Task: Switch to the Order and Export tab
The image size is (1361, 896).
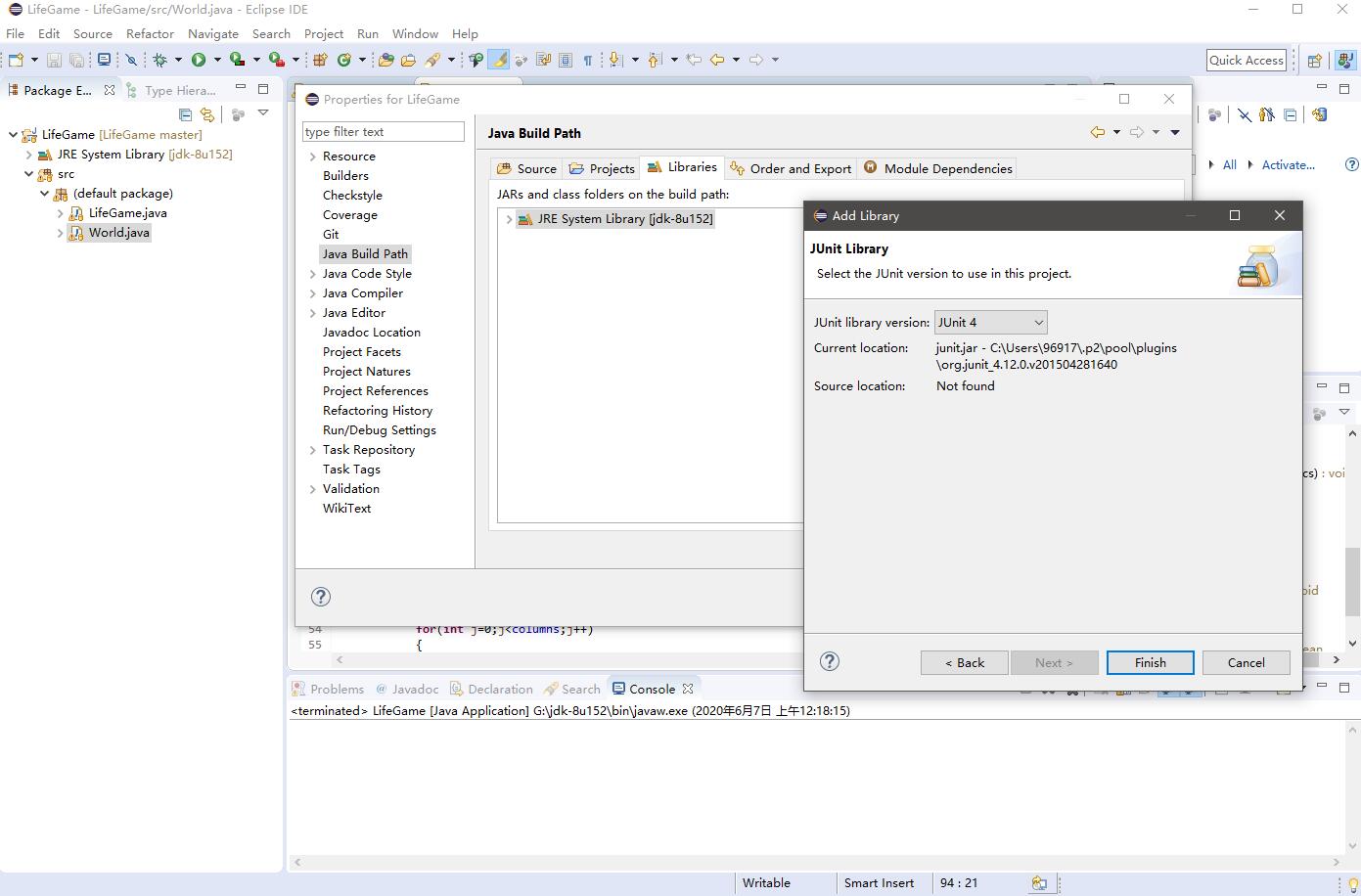Action: click(x=791, y=168)
